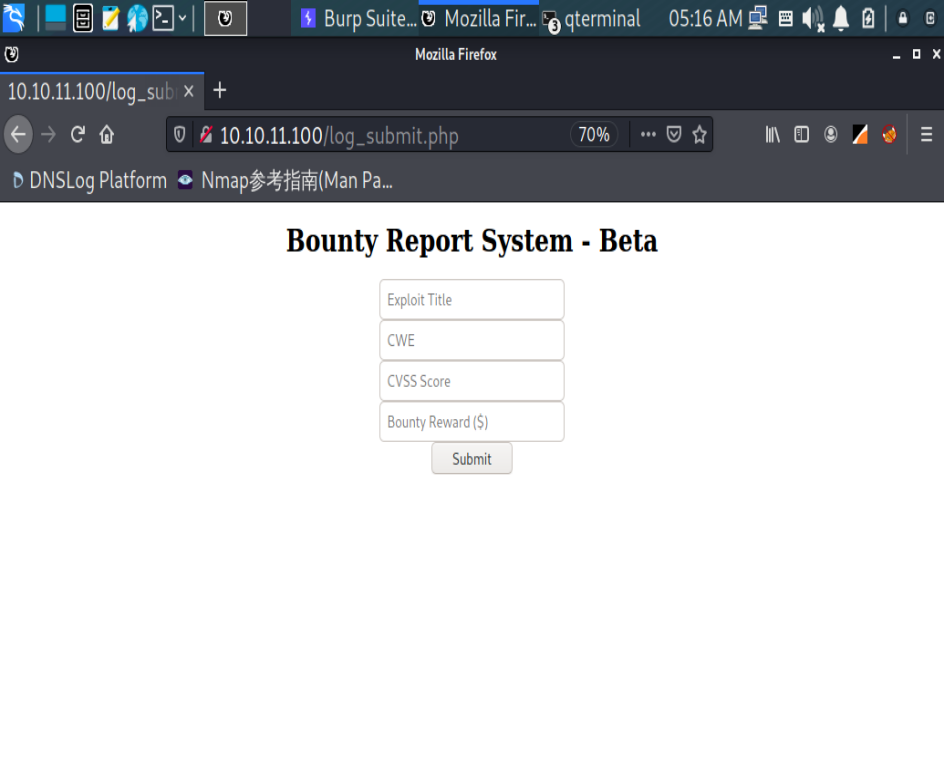
Task: Expand the terminal launcher dropdown arrow
Action: [182, 18]
